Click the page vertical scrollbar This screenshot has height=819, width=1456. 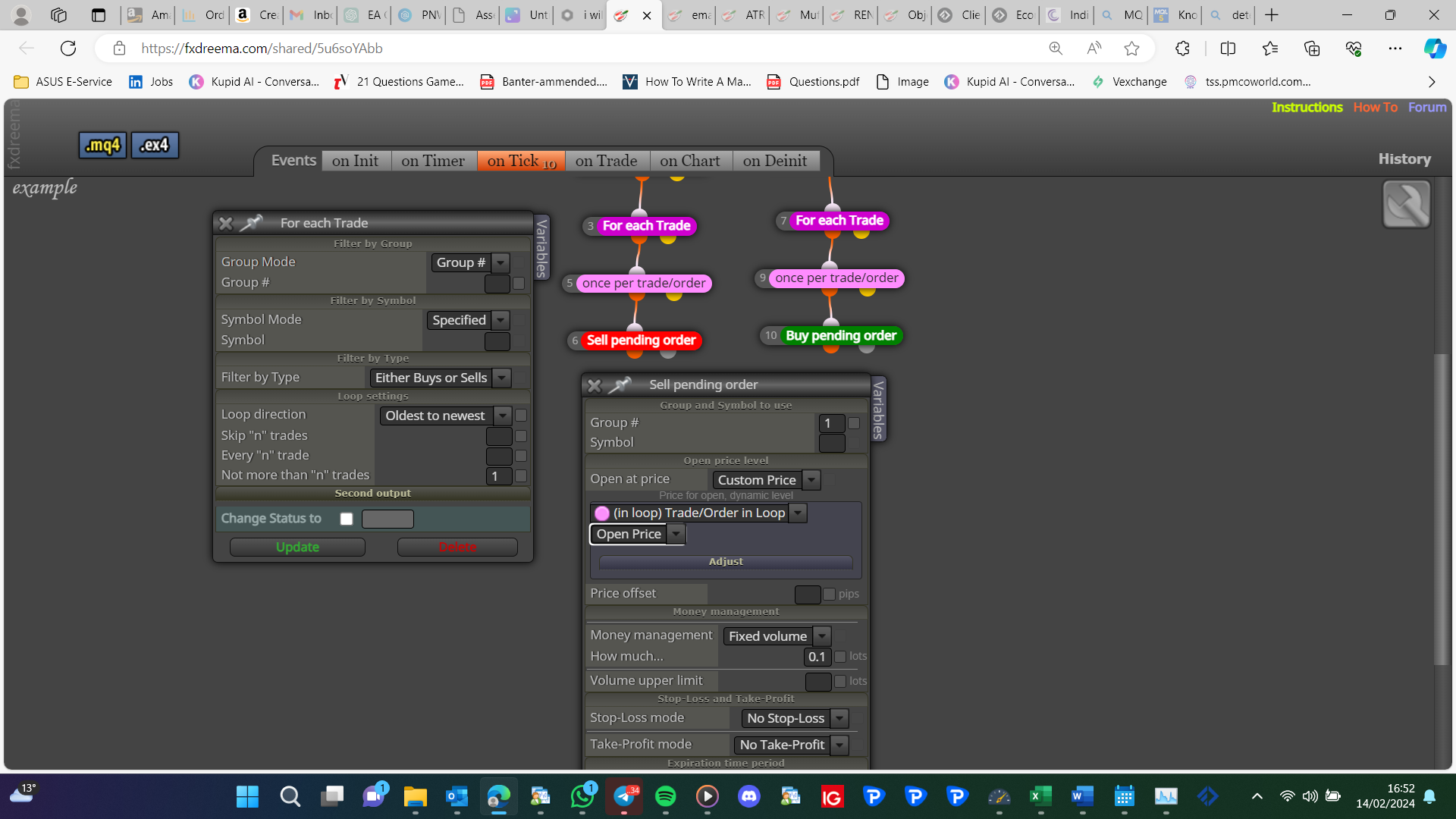click(1442, 508)
